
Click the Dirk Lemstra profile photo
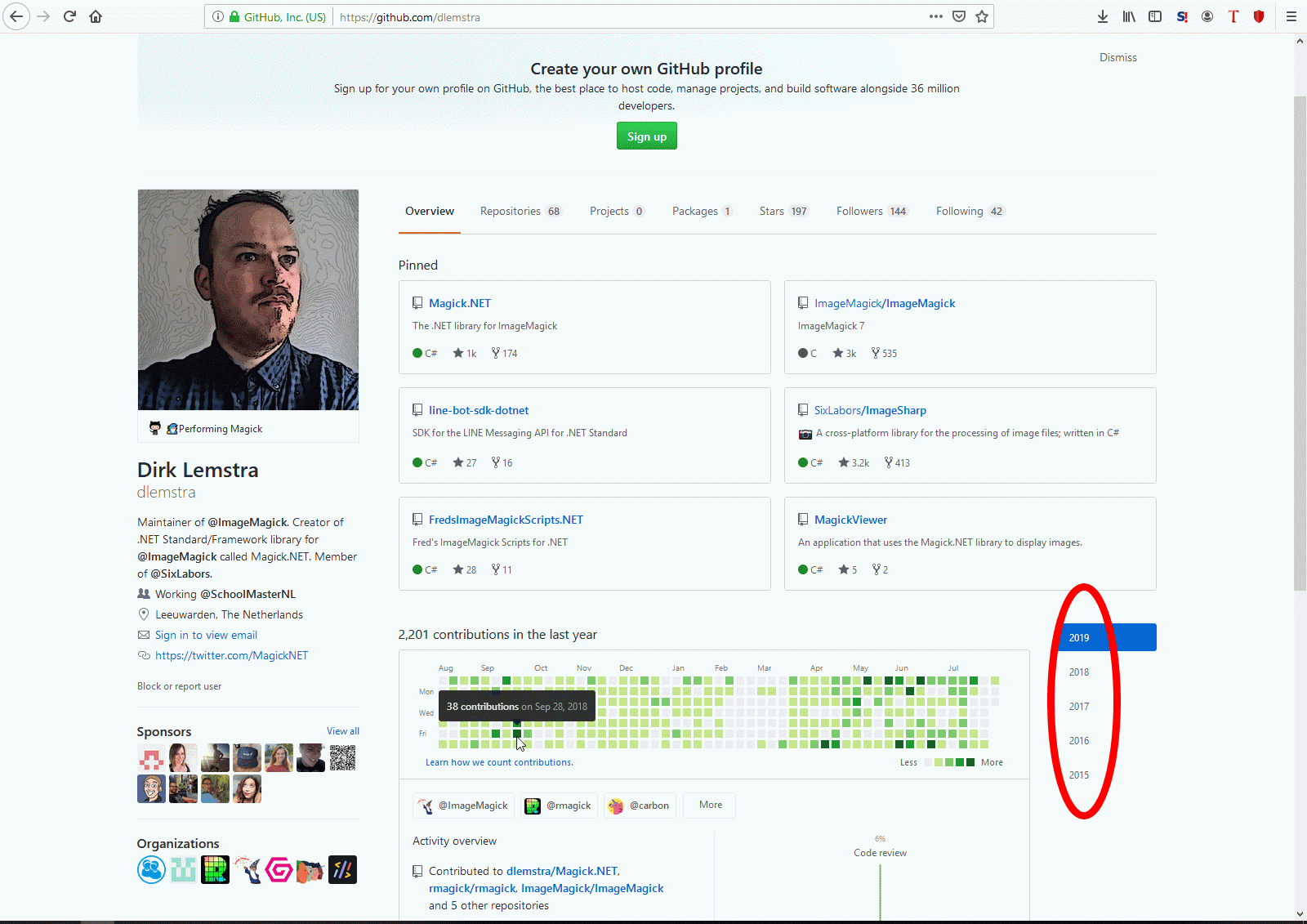pyautogui.click(x=248, y=300)
